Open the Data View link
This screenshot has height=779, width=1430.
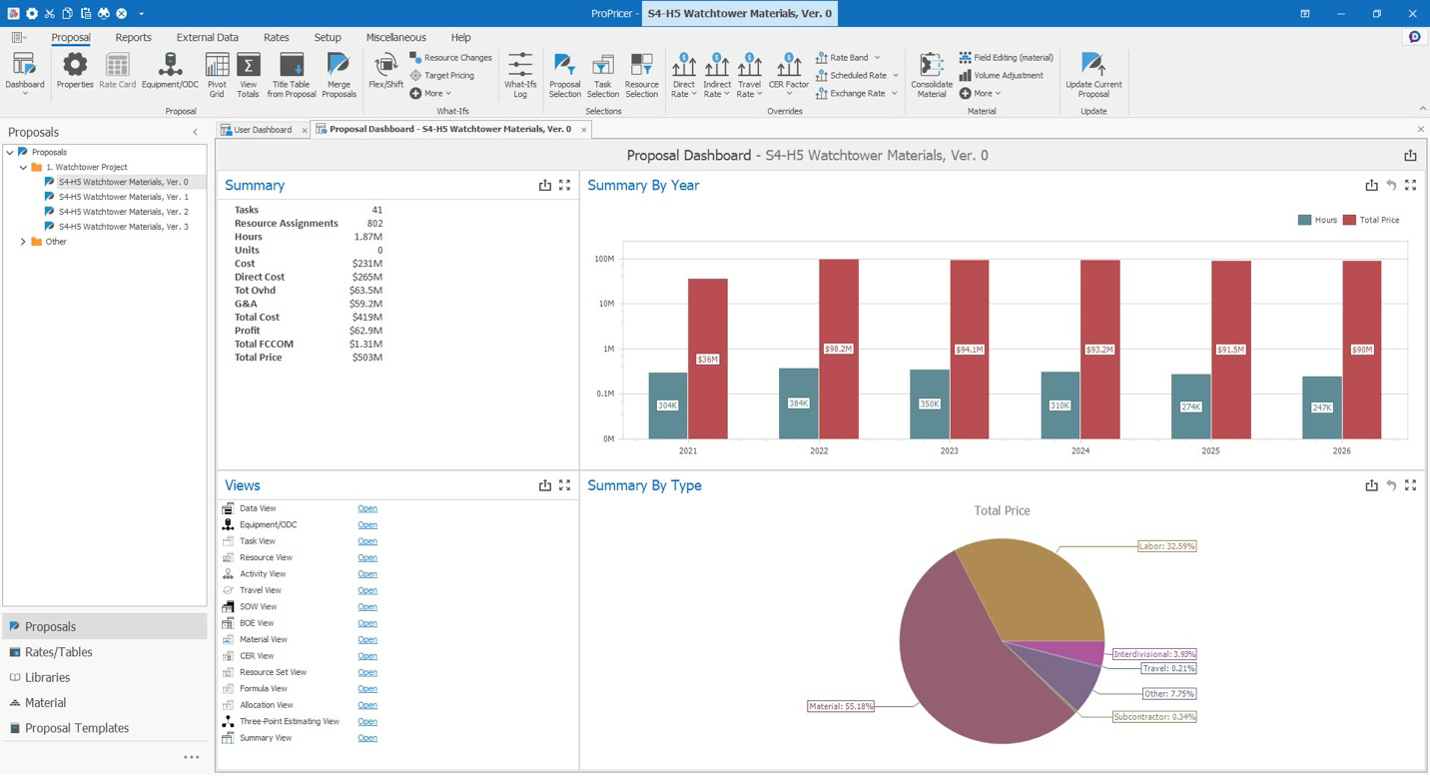[x=367, y=509]
